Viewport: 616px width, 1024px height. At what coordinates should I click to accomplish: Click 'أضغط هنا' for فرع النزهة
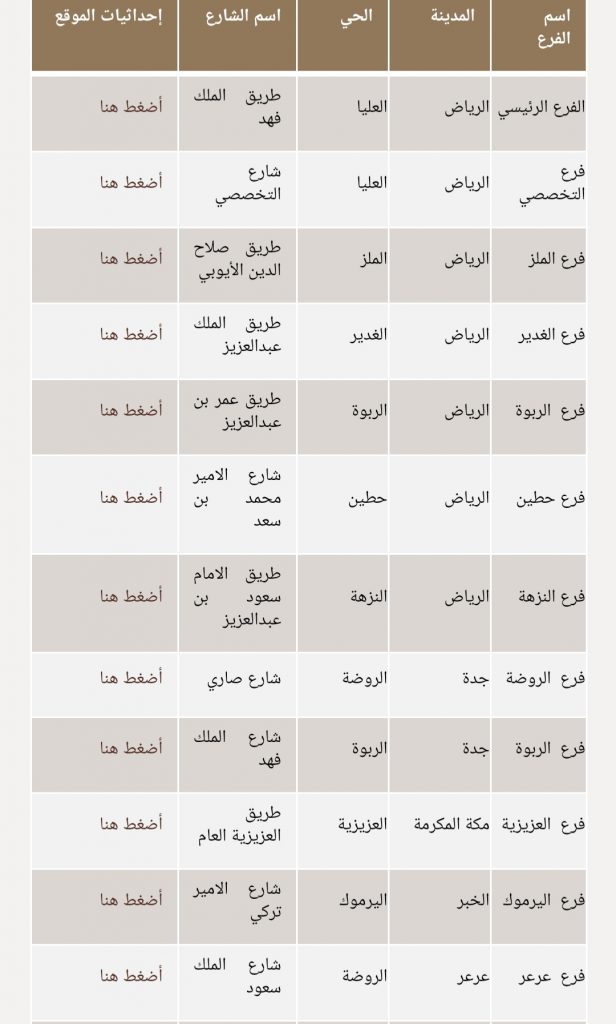pos(131,596)
